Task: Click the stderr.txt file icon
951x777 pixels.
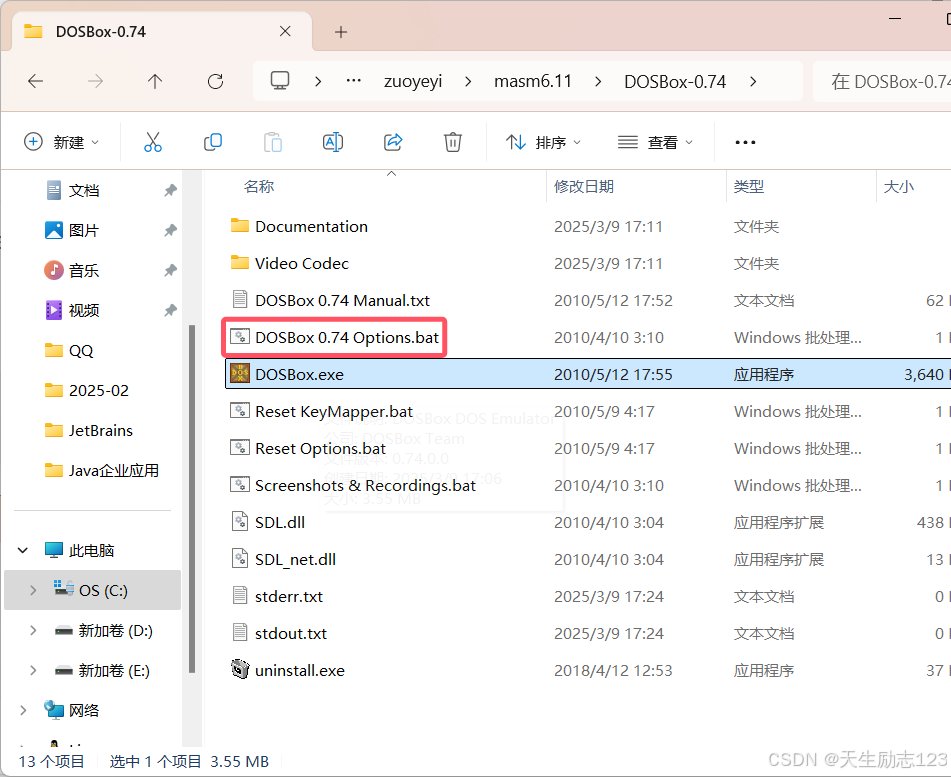Action: 240,596
